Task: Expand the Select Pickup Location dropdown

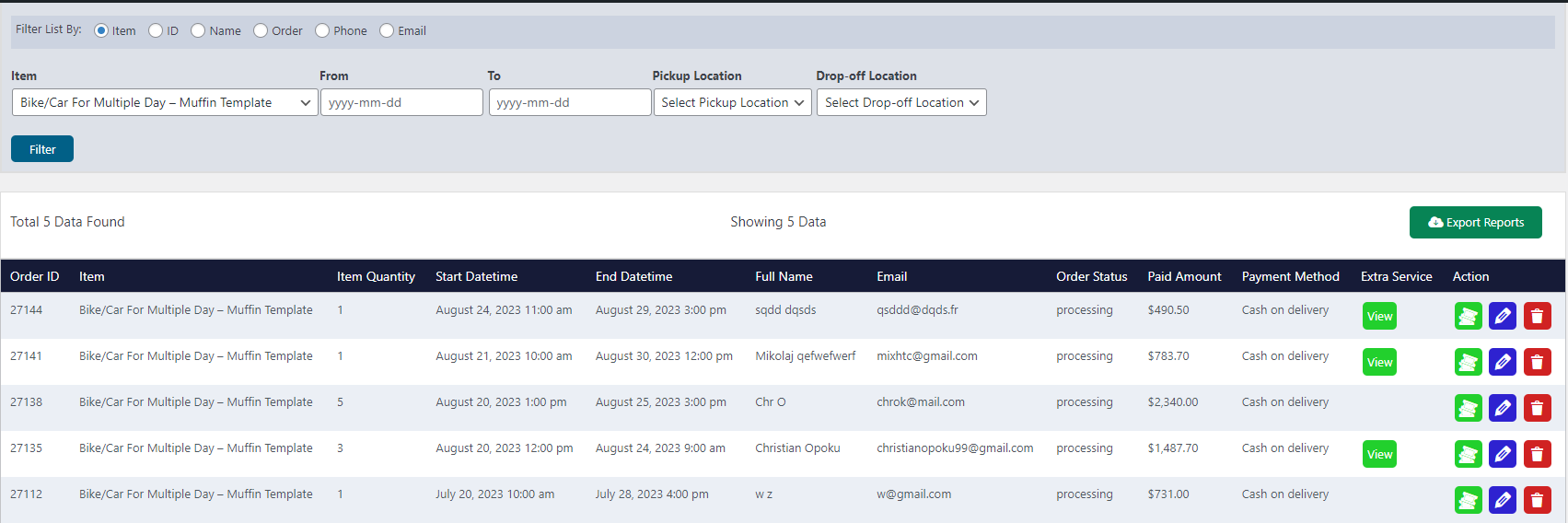Action: click(732, 102)
